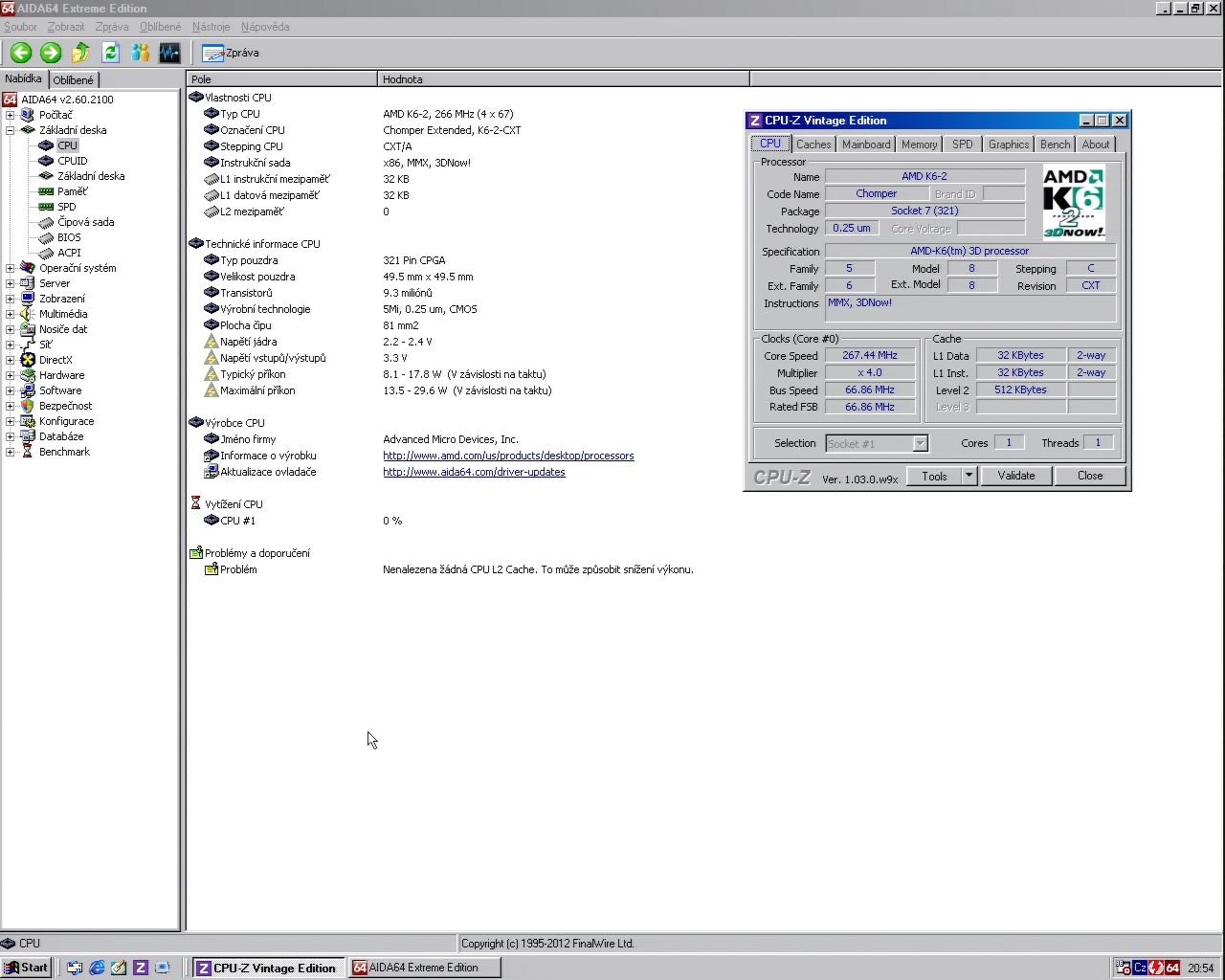Refresh the page with the green arrows icon
Image resolution: width=1225 pixels, height=980 pixels.
pyautogui.click(x=110, y=53)
